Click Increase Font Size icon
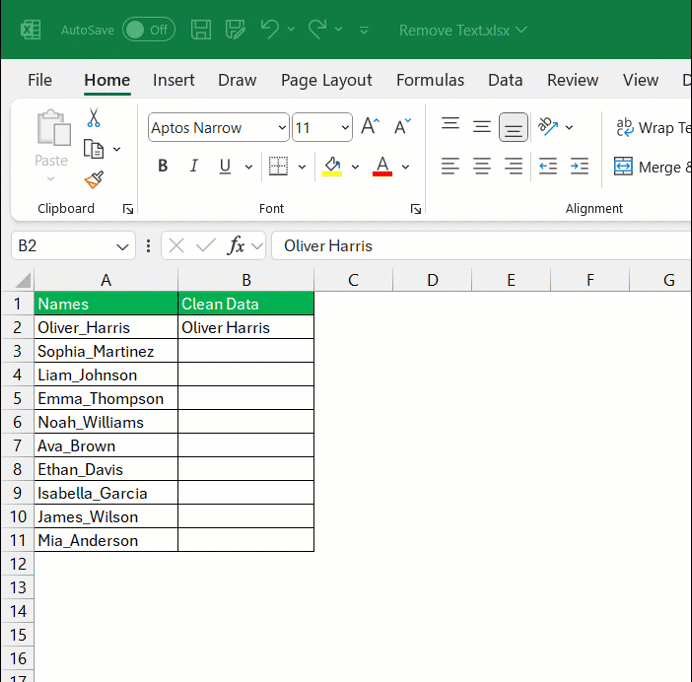 click(x=370, y=127)
